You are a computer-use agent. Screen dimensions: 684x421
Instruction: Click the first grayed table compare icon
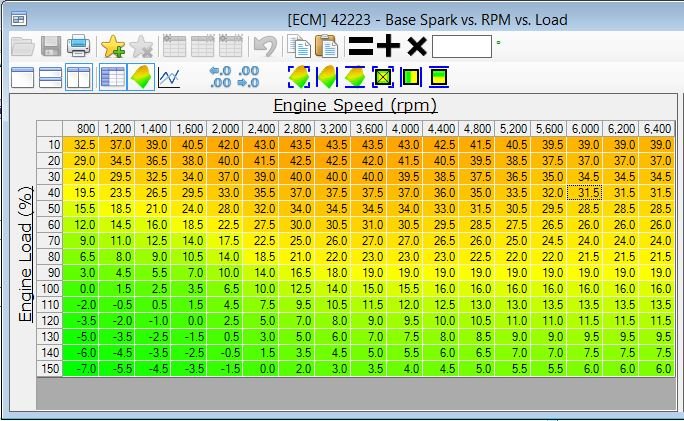tap(174, 46)
